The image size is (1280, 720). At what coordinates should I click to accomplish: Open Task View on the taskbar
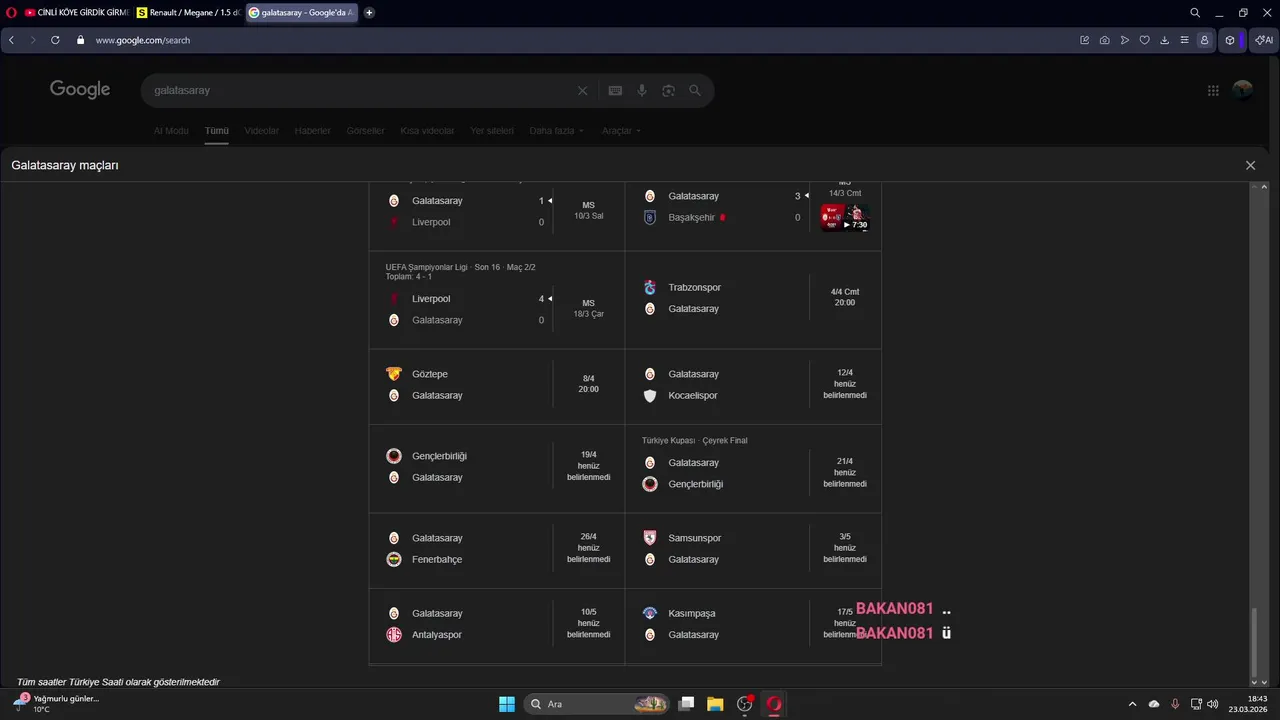click(x=686, y=704)
